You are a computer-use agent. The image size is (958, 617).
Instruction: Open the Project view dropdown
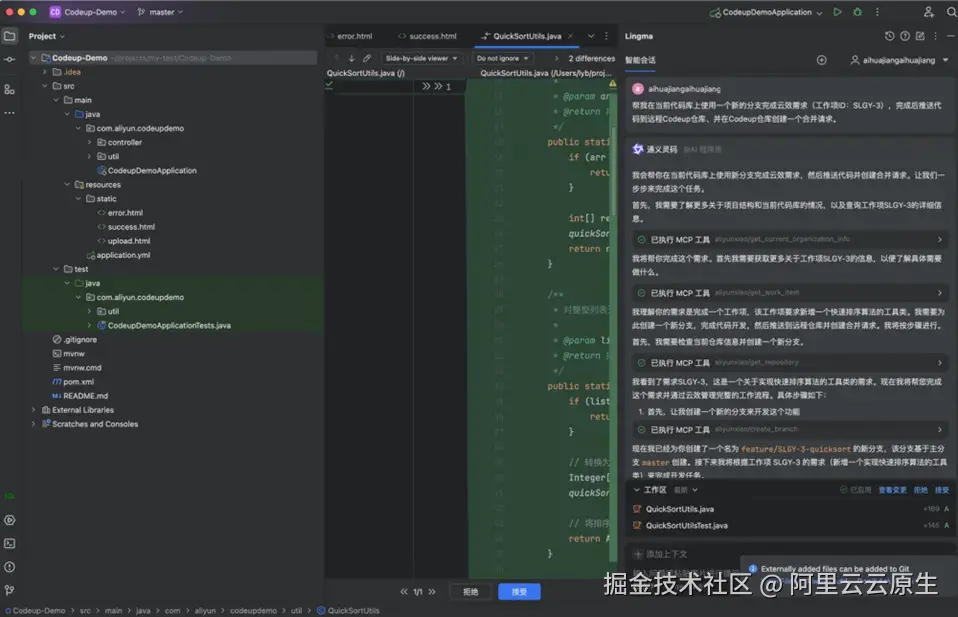click(x=46, y=36)
